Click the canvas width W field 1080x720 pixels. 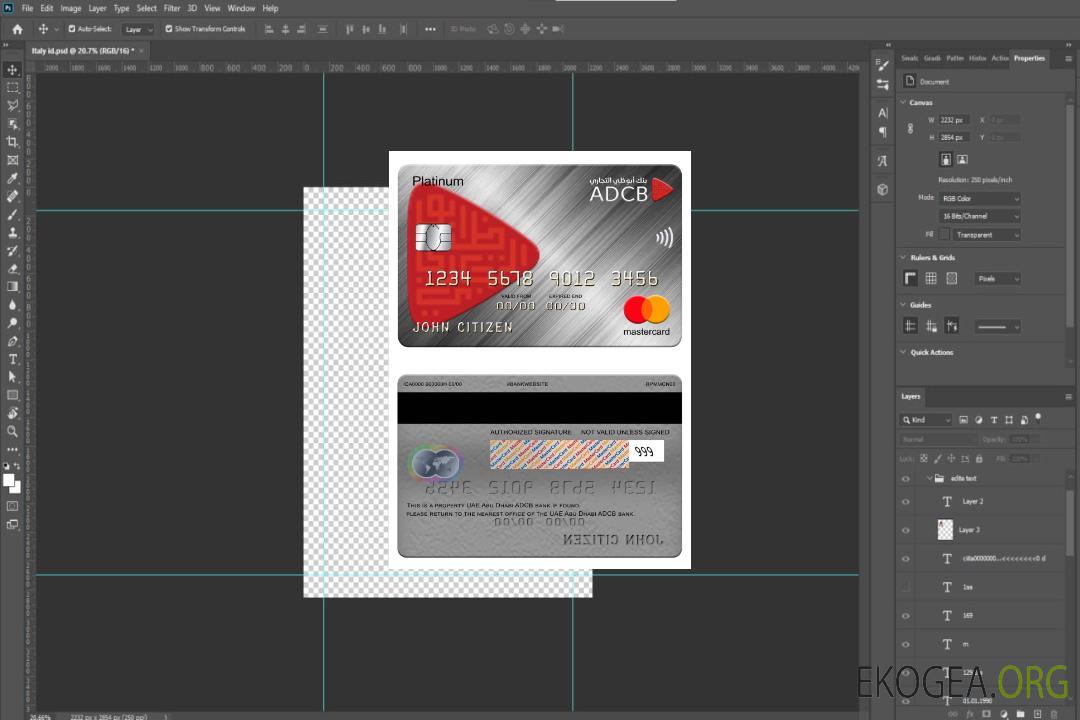tap(954, 120)
